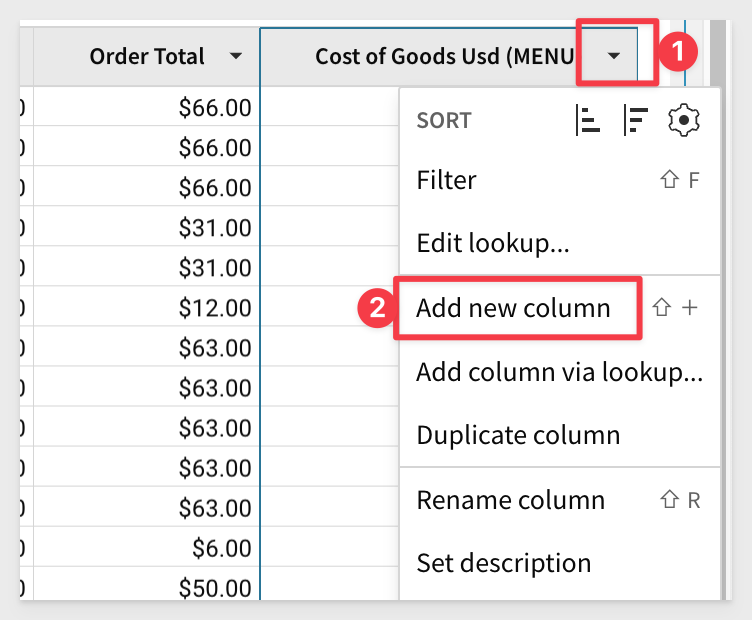Select Add new column menu item

pyautogui.click(x=513, y=308)
